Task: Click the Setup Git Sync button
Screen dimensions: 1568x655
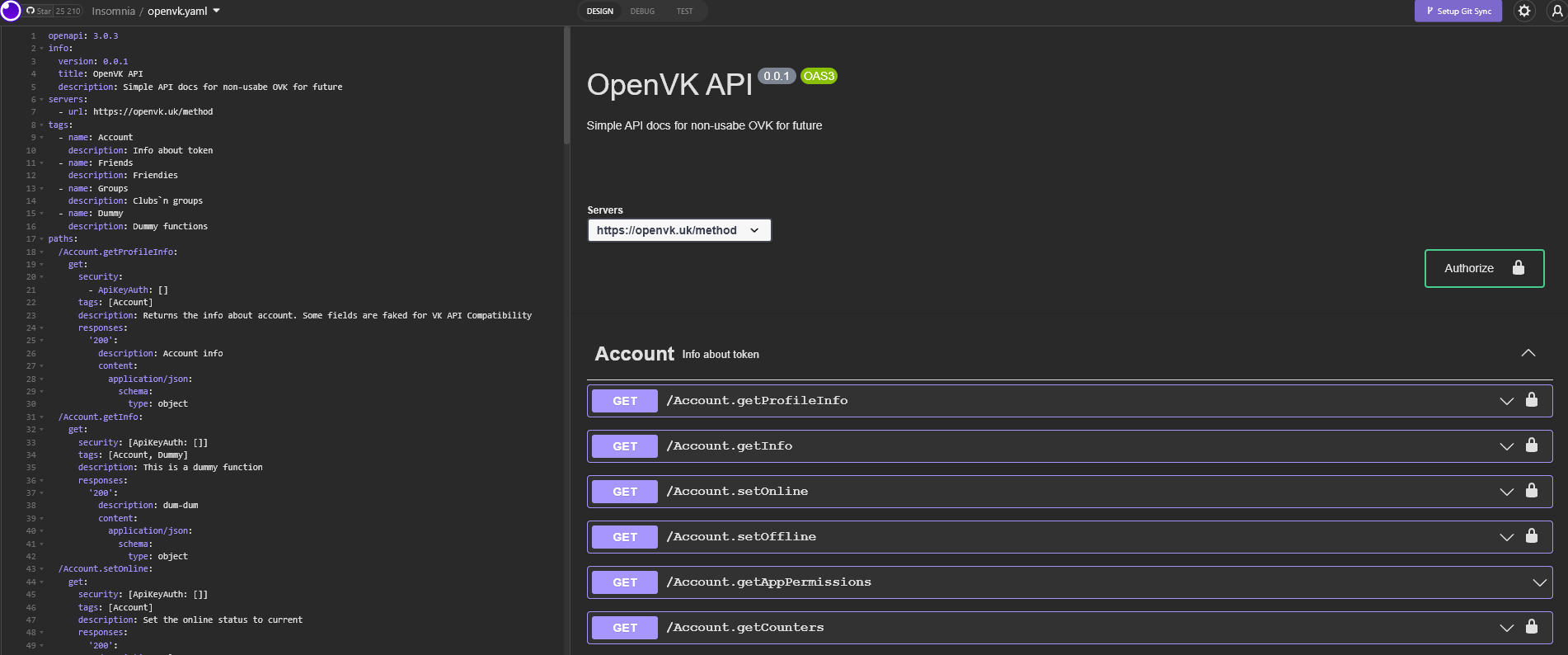Action: click(1458, 12)
